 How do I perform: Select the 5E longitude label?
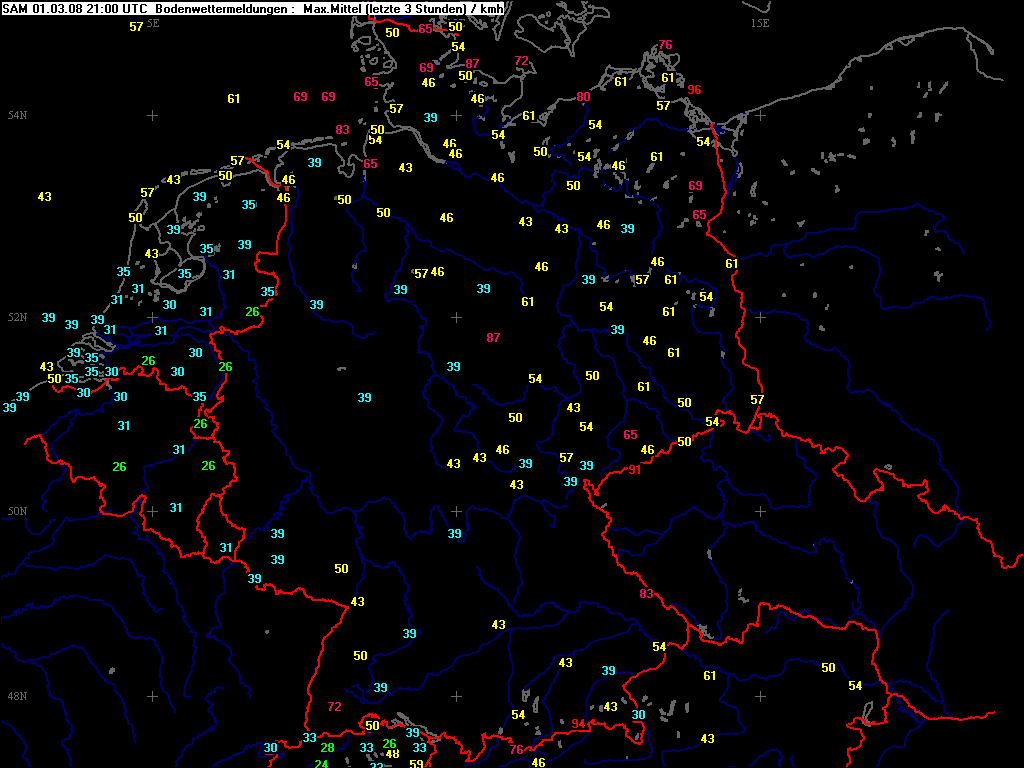tap(152, 22)
